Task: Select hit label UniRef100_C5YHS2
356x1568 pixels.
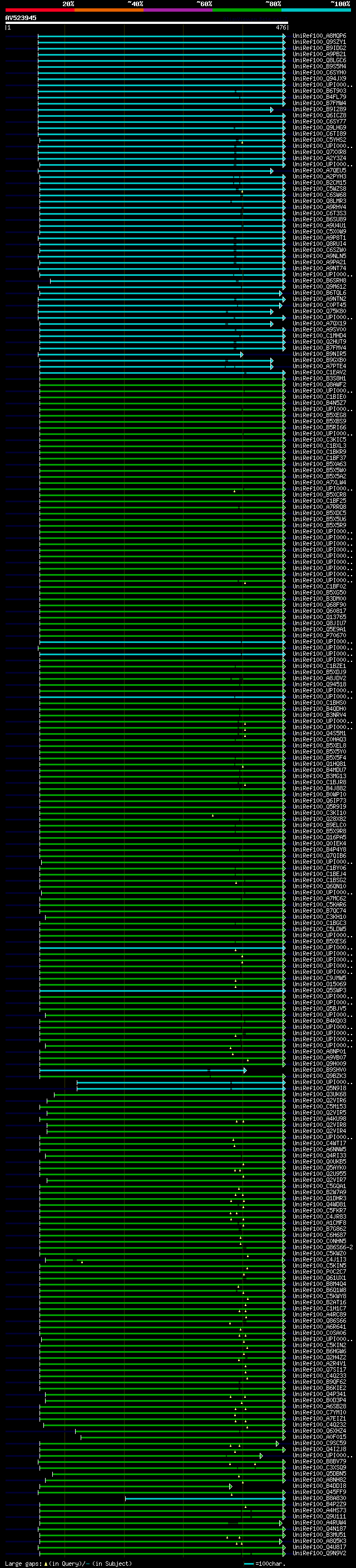Action: [319, 140]
